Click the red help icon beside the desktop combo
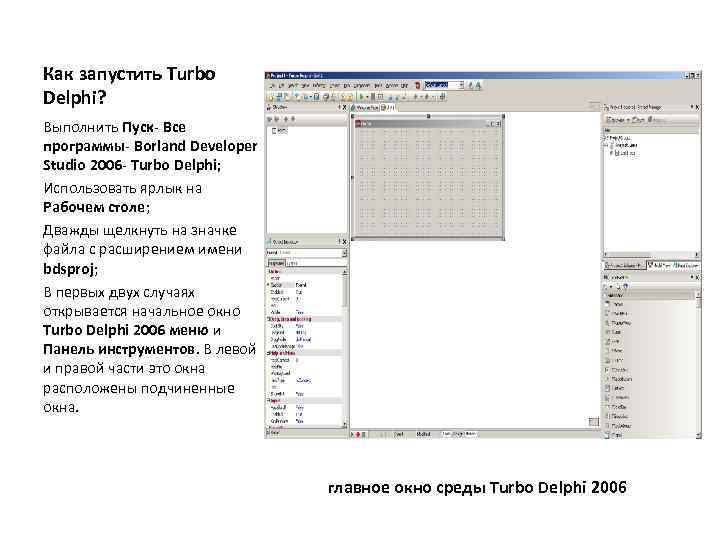The height and width of the screenshot is (540, 720). click(418, 85)
